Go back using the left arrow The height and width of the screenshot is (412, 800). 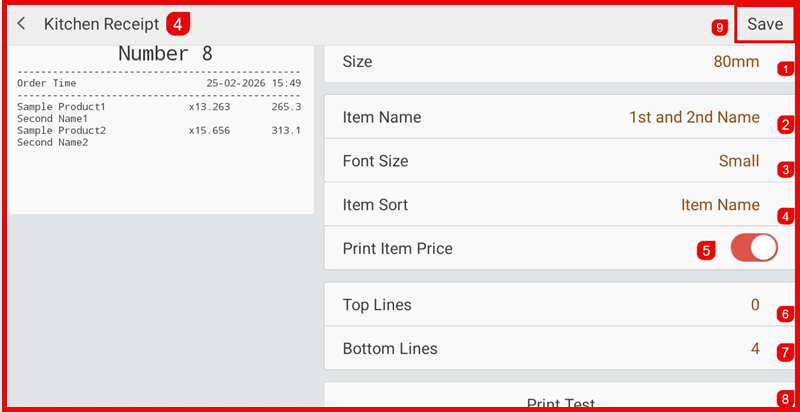click(x=21, y=24)
